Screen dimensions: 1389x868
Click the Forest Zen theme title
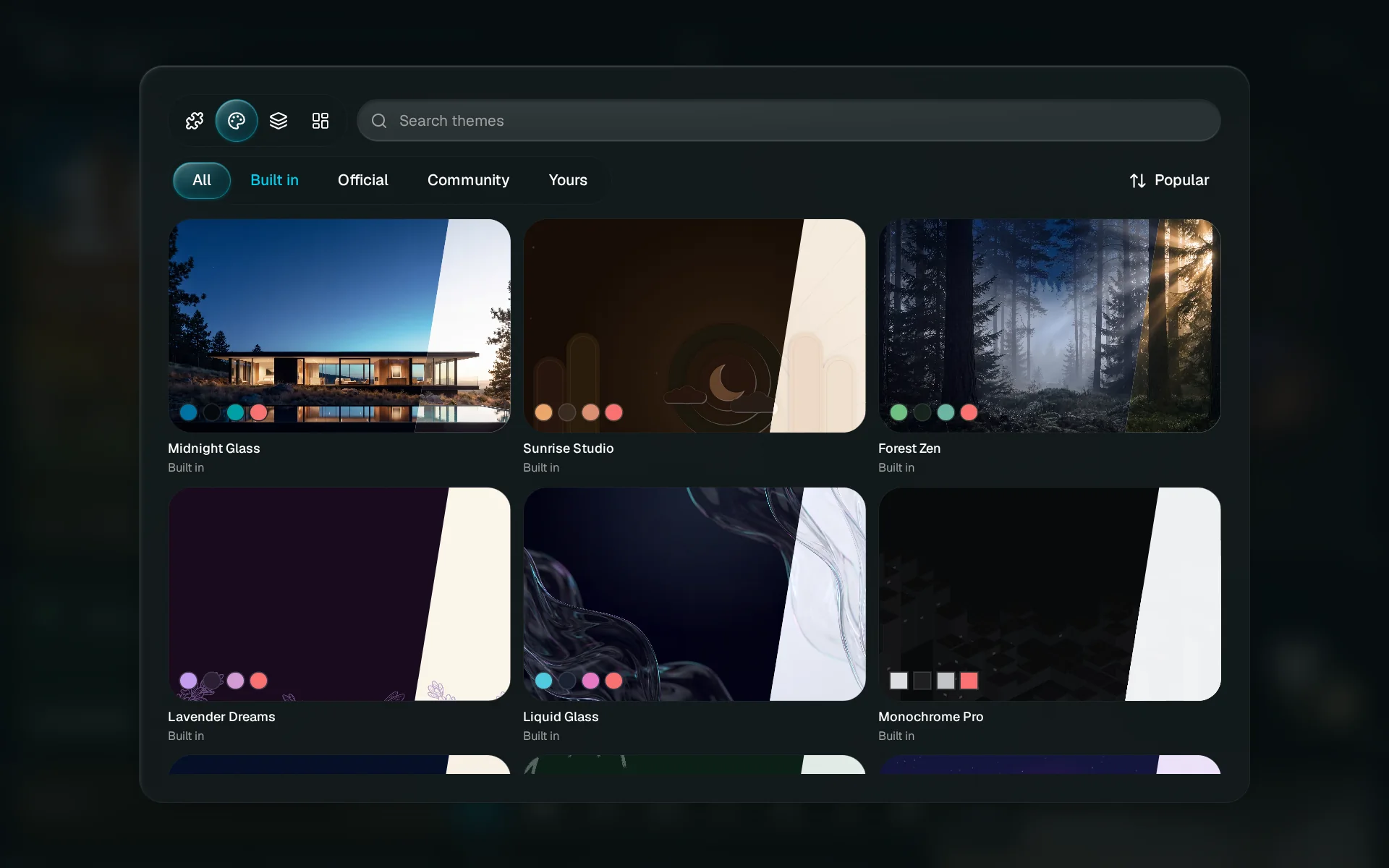click(909, 448)
